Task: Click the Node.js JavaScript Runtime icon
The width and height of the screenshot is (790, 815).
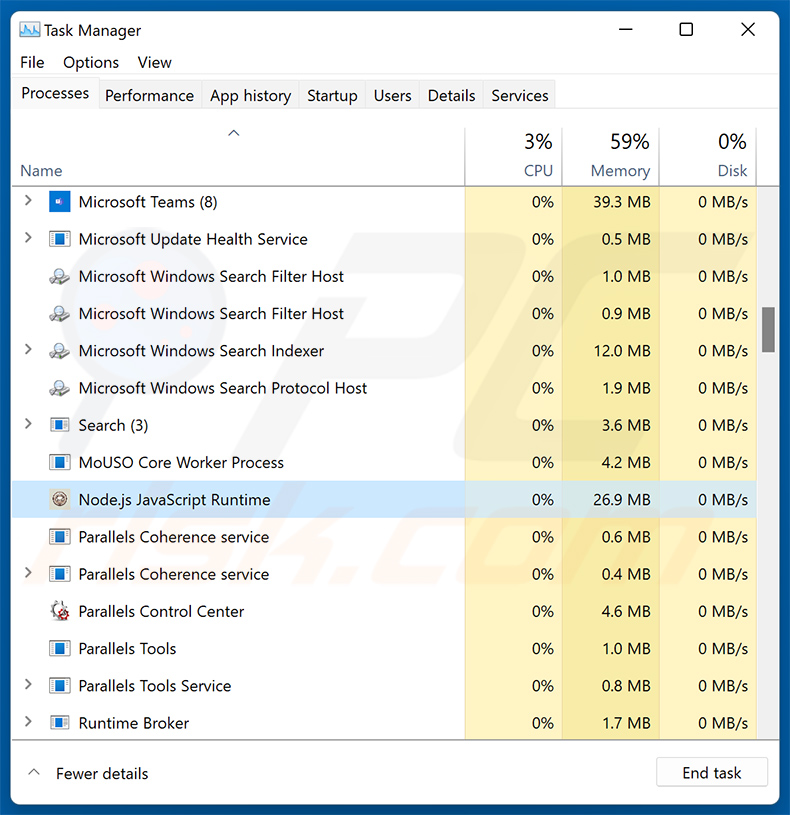Action: point(60,500)
